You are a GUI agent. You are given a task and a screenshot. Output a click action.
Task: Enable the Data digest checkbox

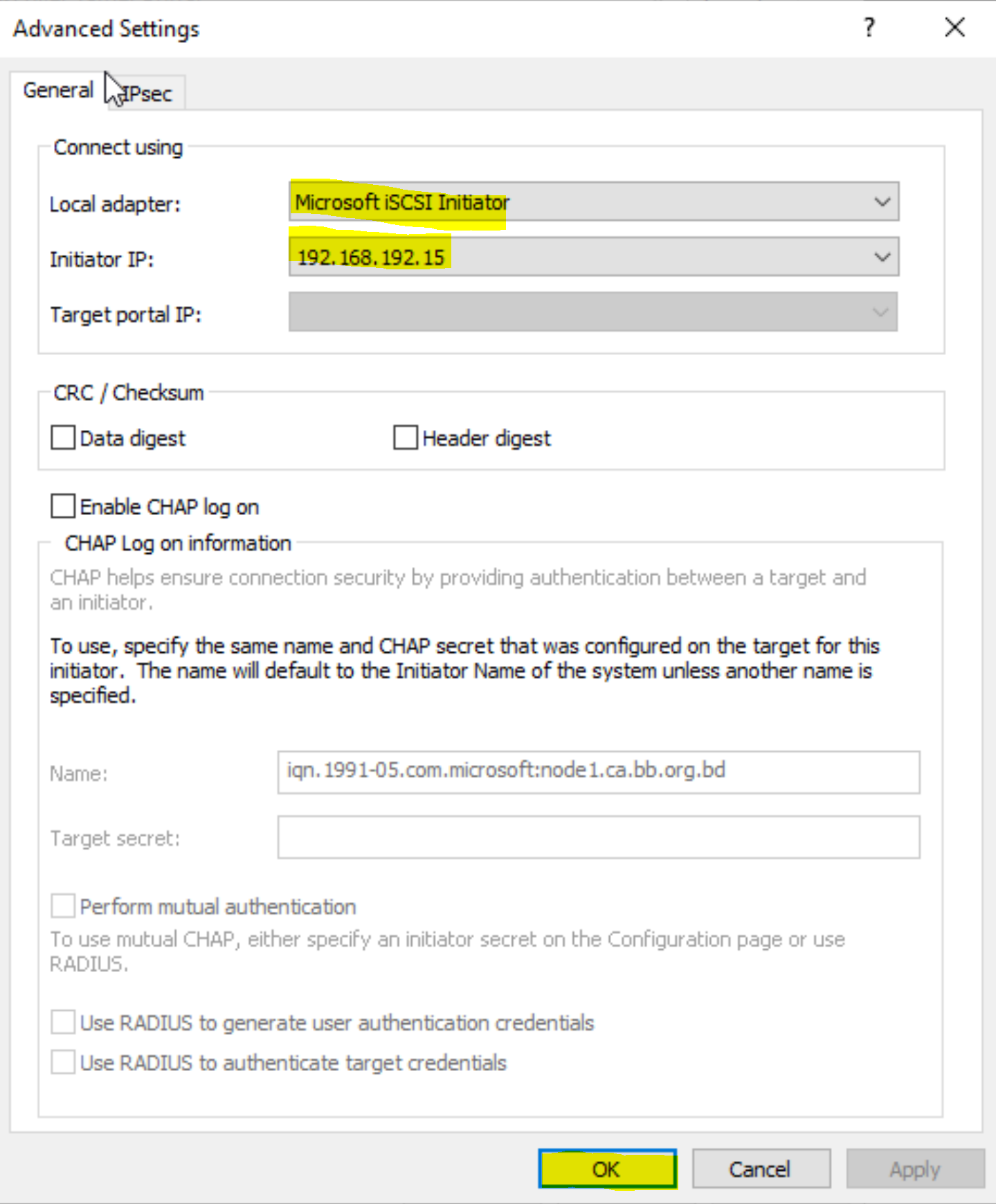63,438
